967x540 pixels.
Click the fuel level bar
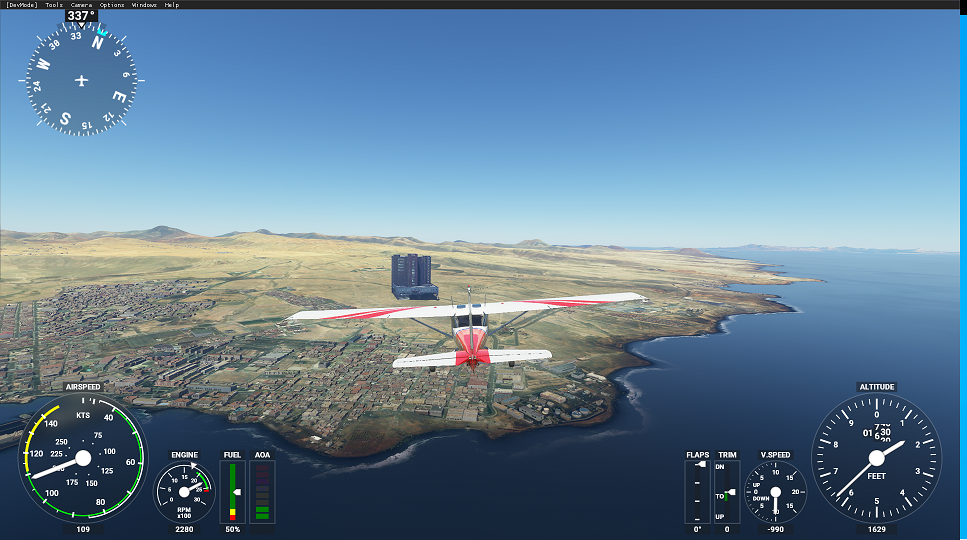(x=232, y=492)
